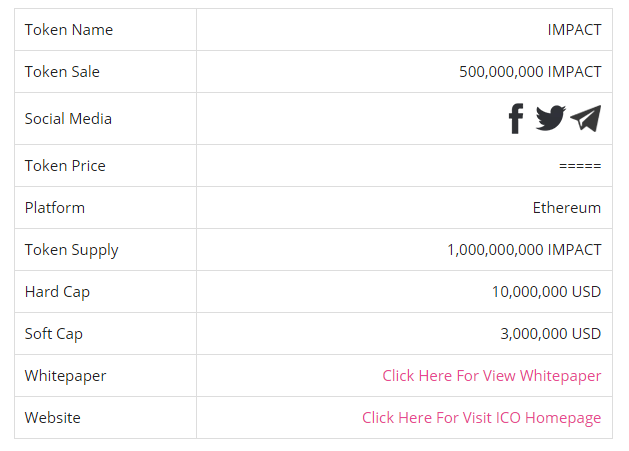Select the 'Token Price' row label
This screenshot has width=629, height=451.
(65, 166)
